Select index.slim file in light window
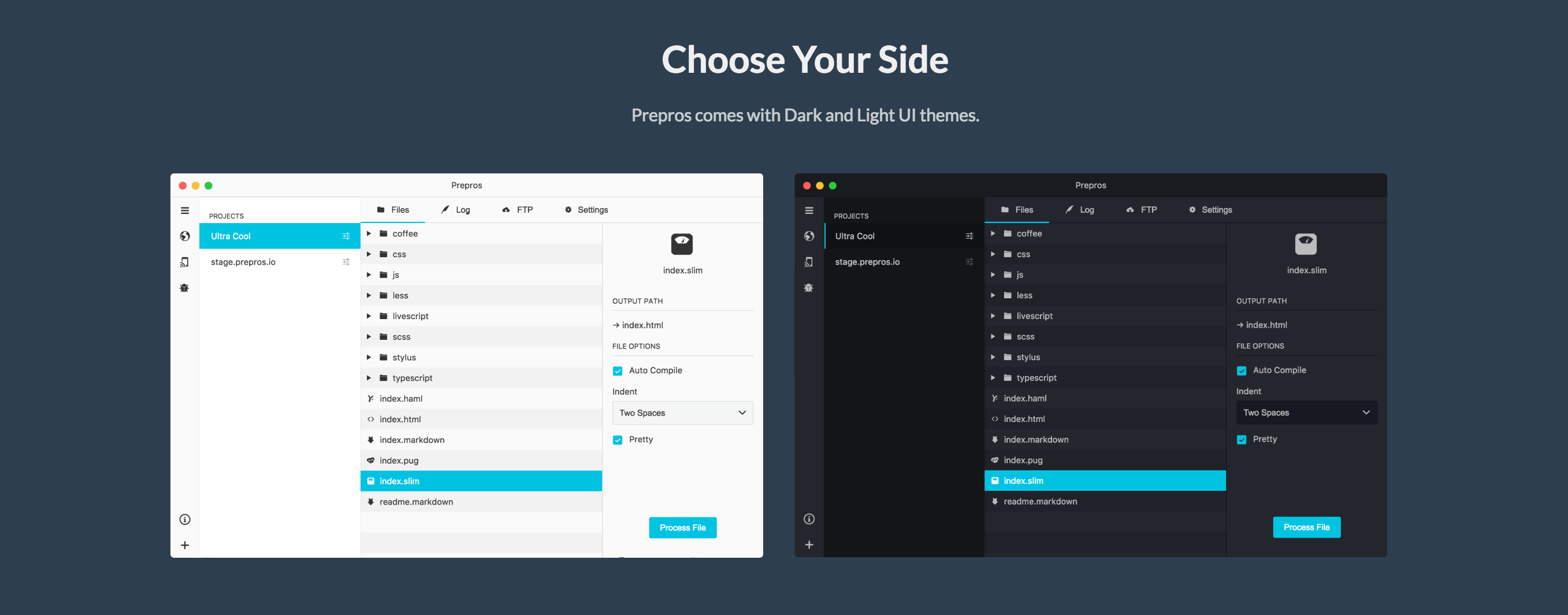This screenshot has height=615, width=1568. click(481, 481)
